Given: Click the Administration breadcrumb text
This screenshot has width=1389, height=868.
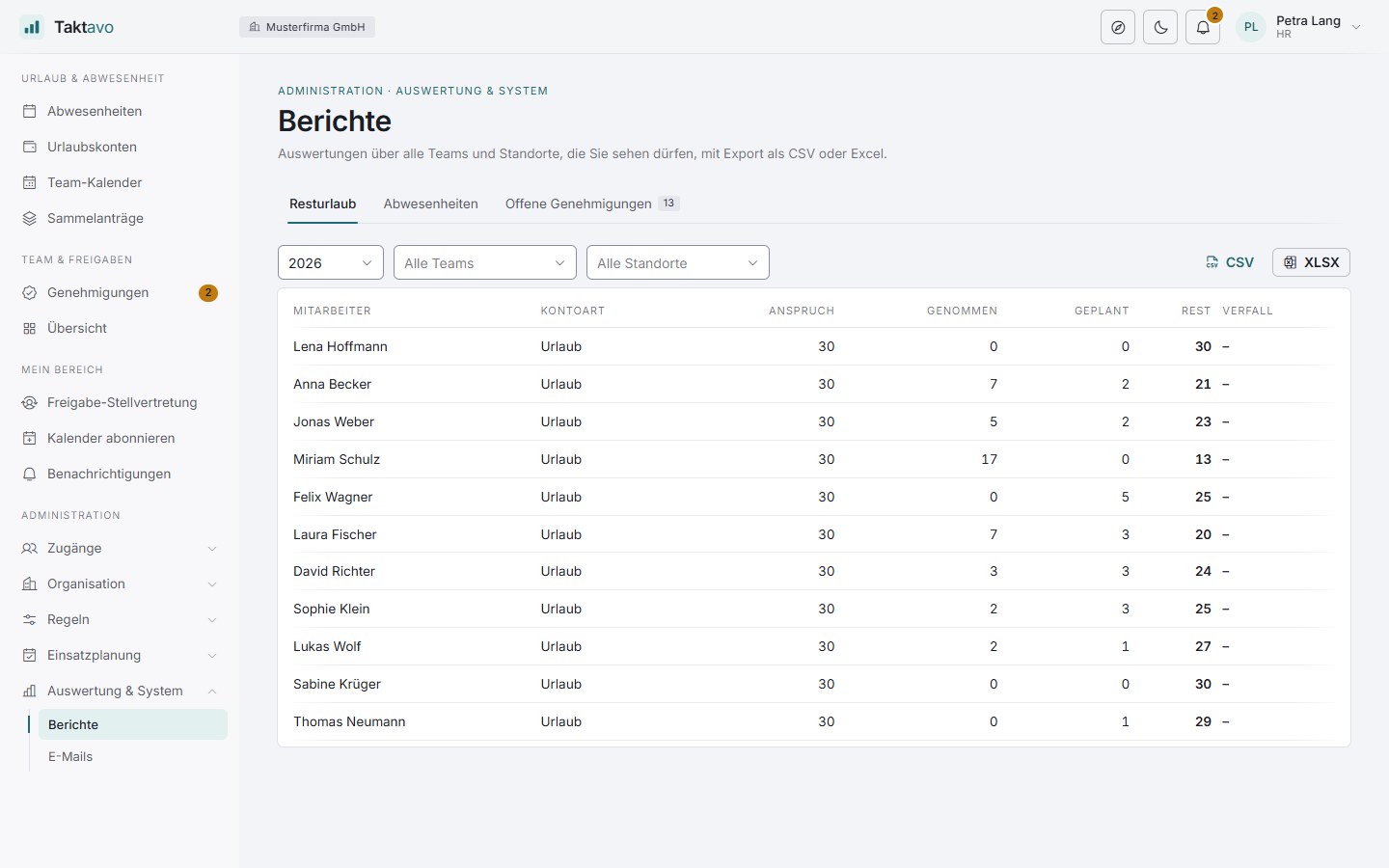Looking at the screenshot, I should 331,91.
